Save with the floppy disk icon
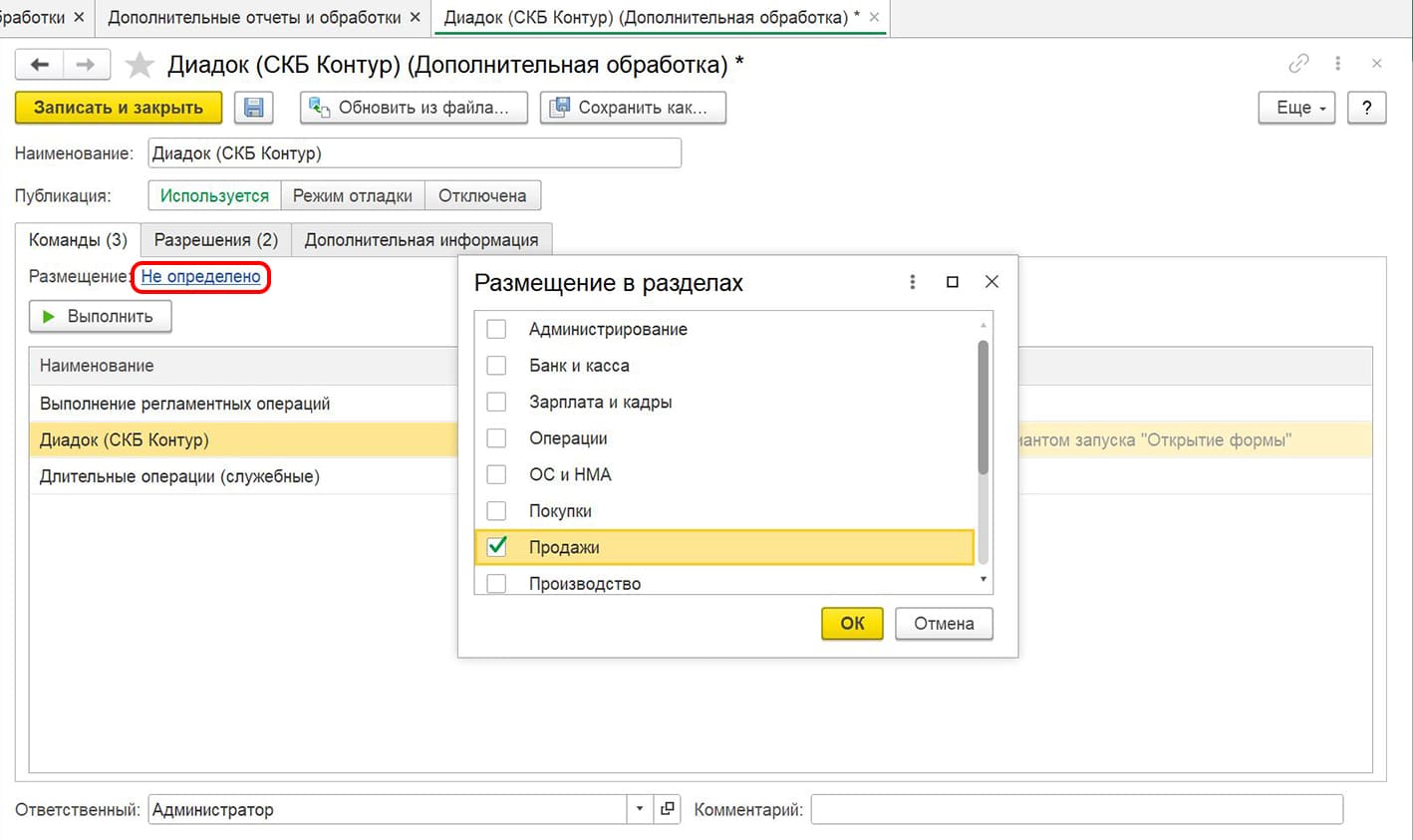This screenshot has height=840, width=1413. 254,108
